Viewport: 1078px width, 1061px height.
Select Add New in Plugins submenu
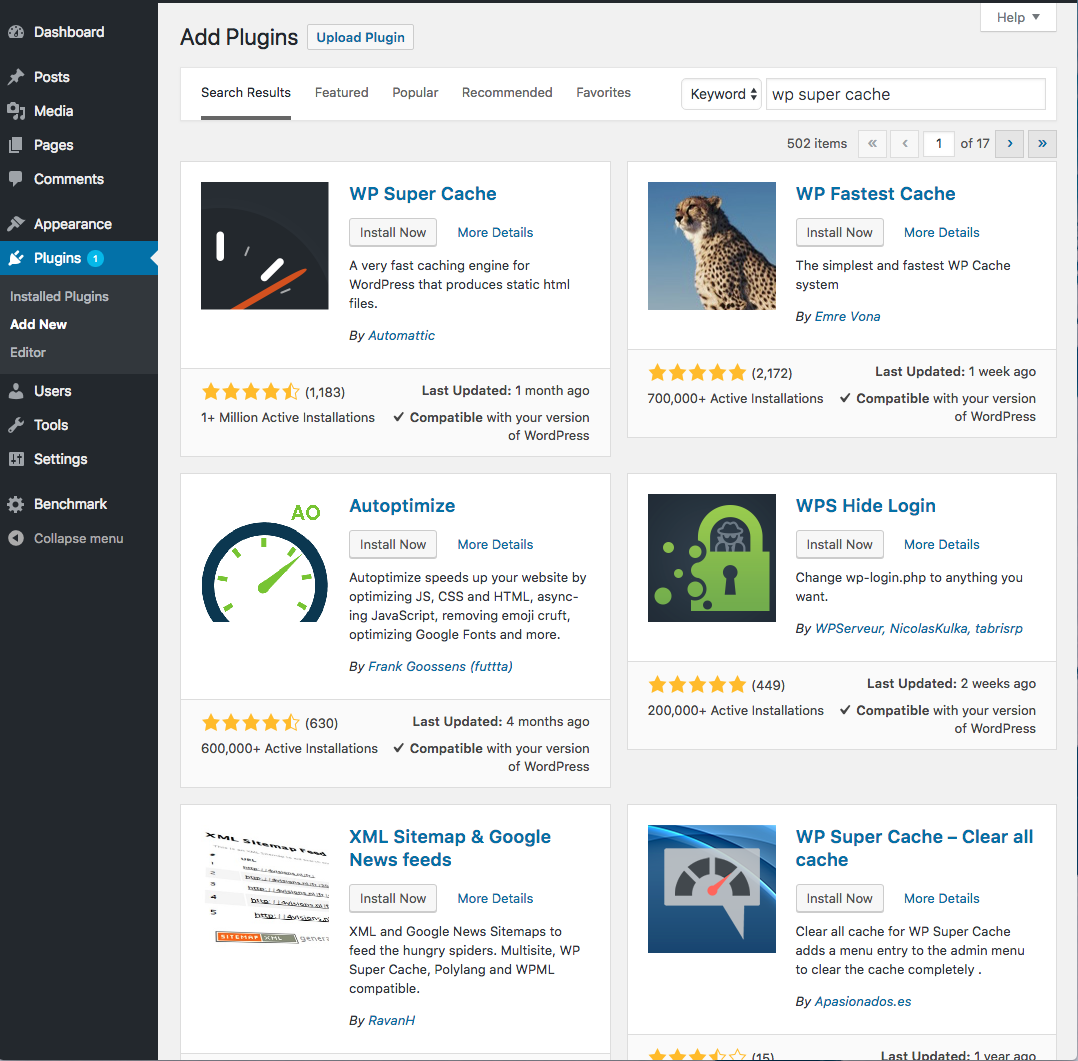[38, 325]
